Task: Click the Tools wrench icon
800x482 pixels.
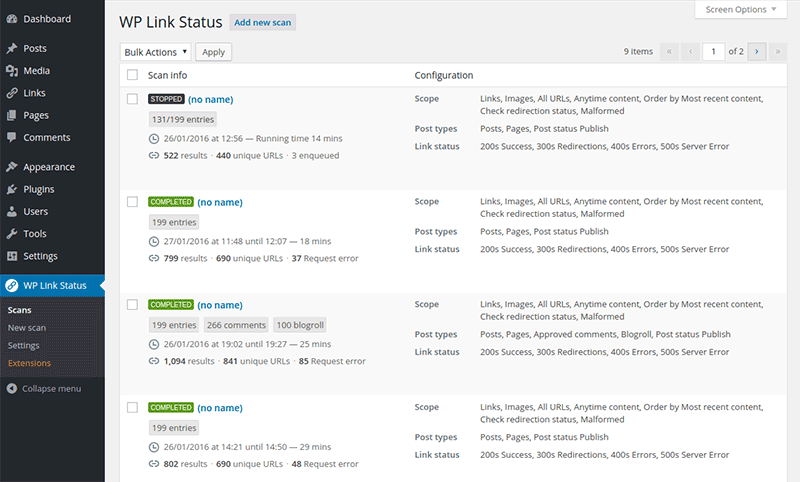Action: (11, 234)
